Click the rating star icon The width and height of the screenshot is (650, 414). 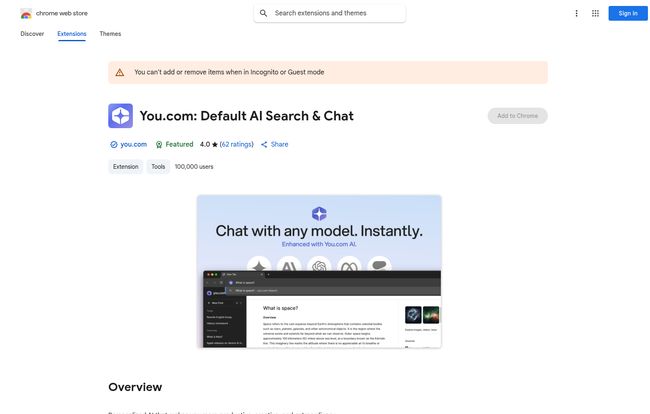pos(215,145)
